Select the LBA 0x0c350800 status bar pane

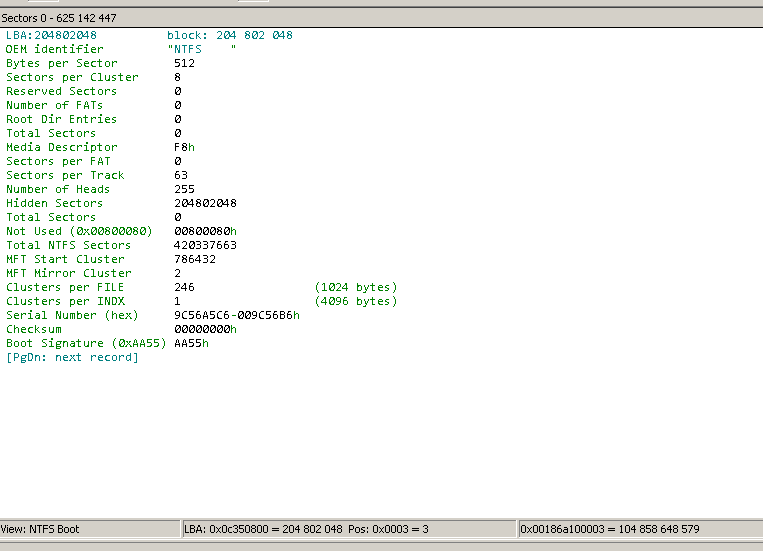pyautogui.click(x=349, y=529)
